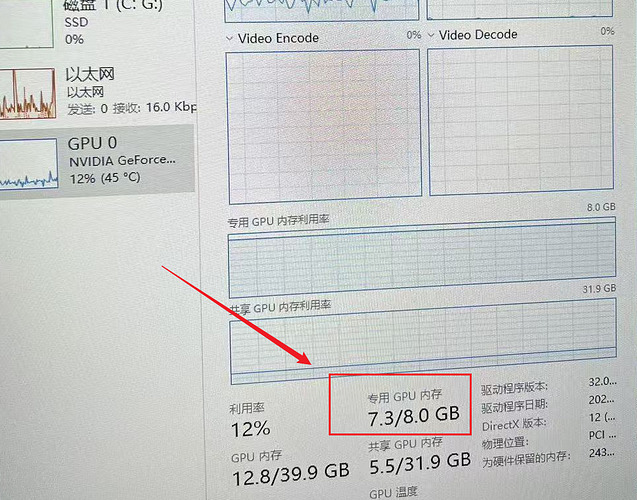Screen dimensions: 637x500
Task: Click inside the Video Encode graph
Action: coord(324,126)
